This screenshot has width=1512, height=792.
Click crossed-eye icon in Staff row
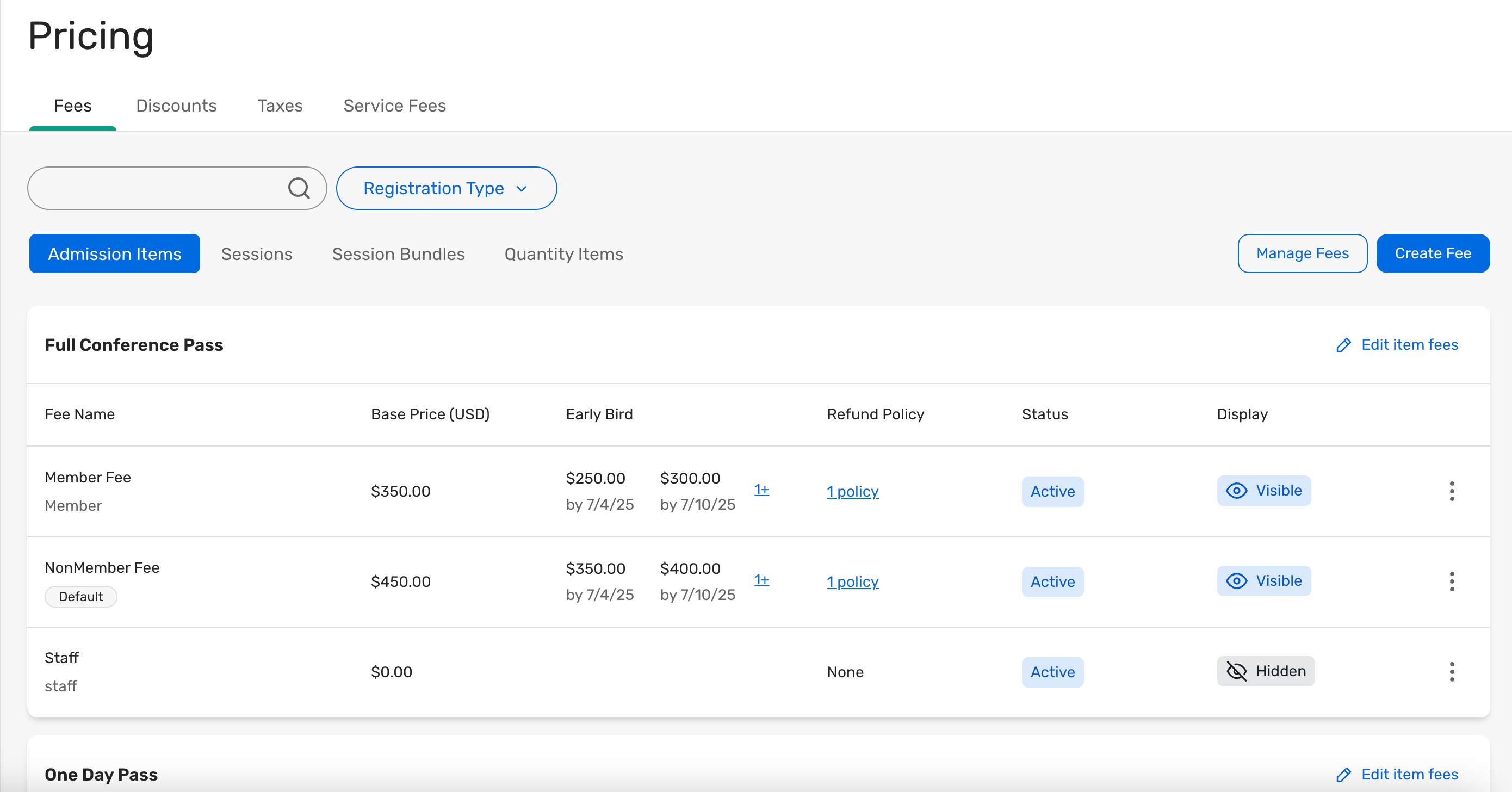[1236, 671]
